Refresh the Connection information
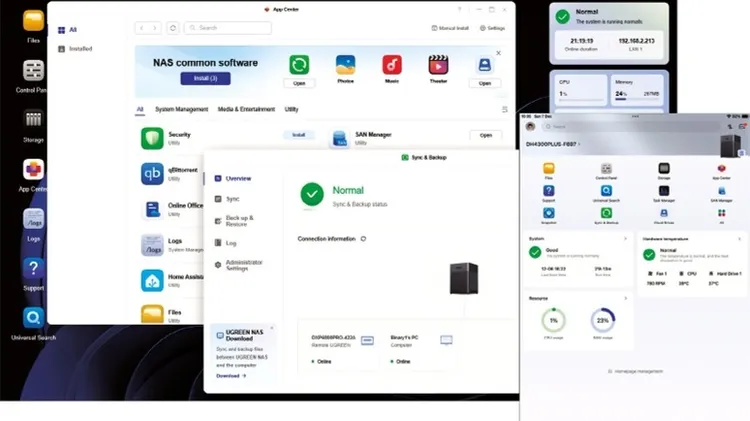 (363, 239)
